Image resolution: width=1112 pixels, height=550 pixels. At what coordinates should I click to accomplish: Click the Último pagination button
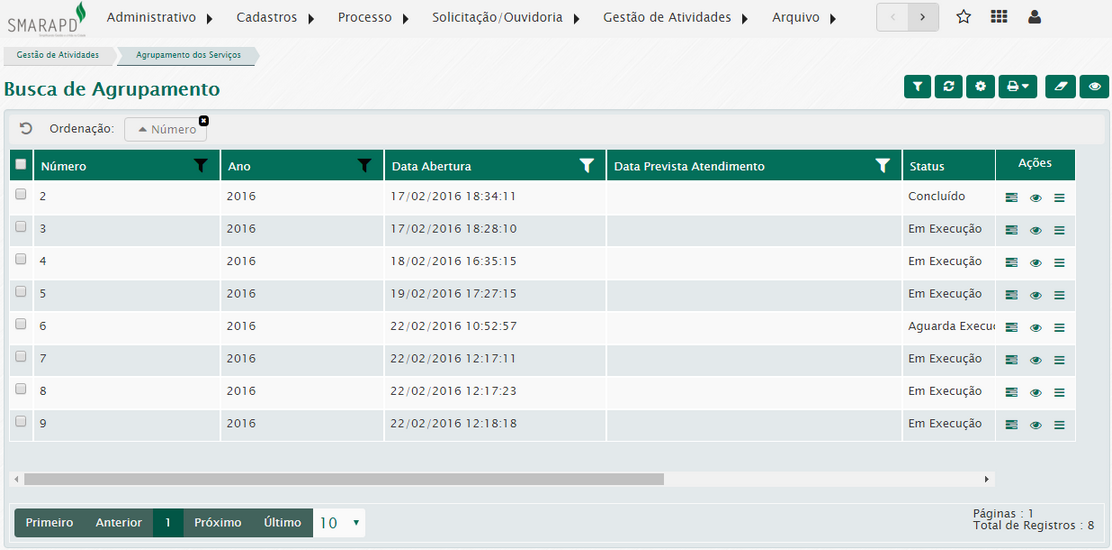click(x=282, y=523)
